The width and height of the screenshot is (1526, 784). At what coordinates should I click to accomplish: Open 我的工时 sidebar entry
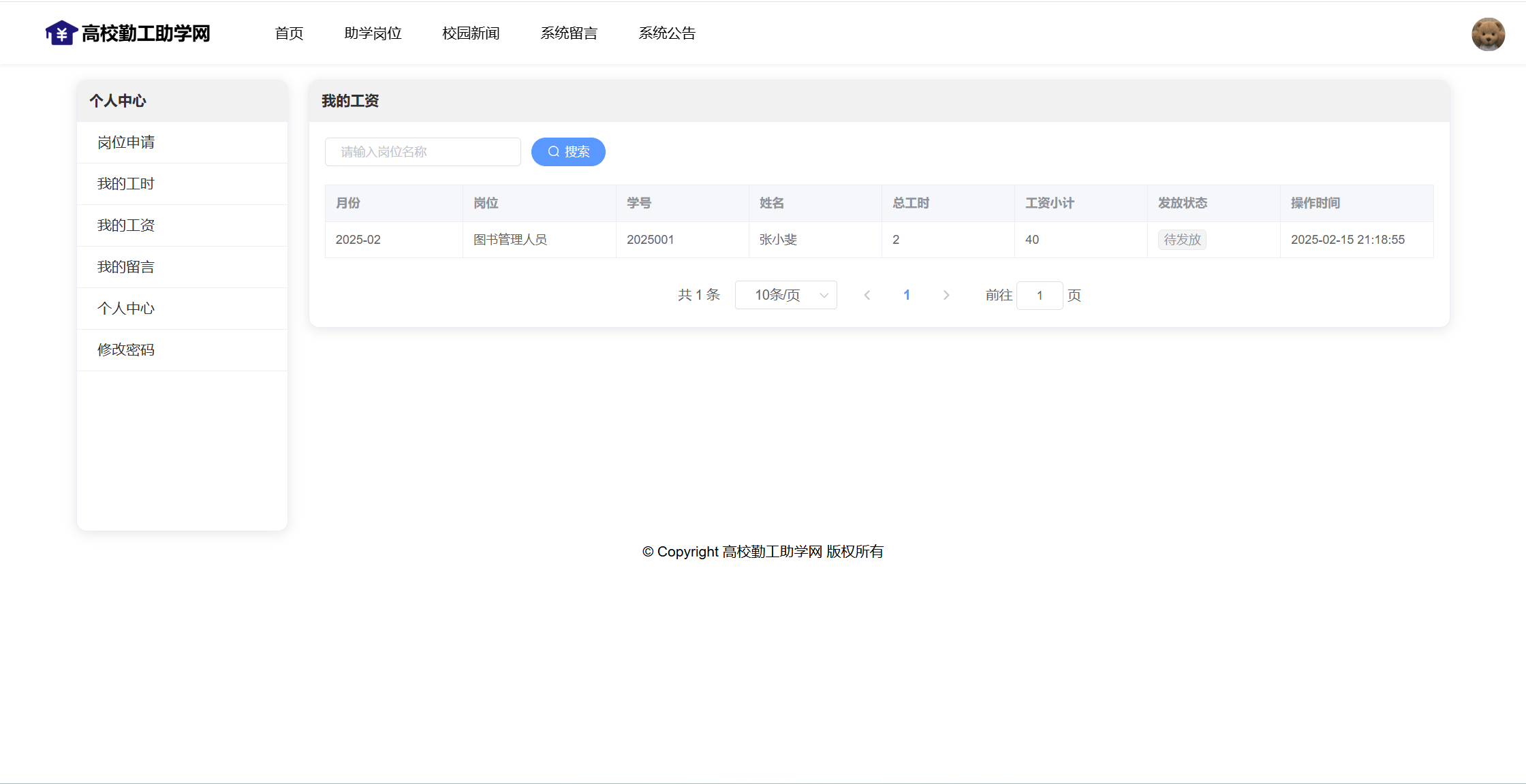click(x=126, y=184)
